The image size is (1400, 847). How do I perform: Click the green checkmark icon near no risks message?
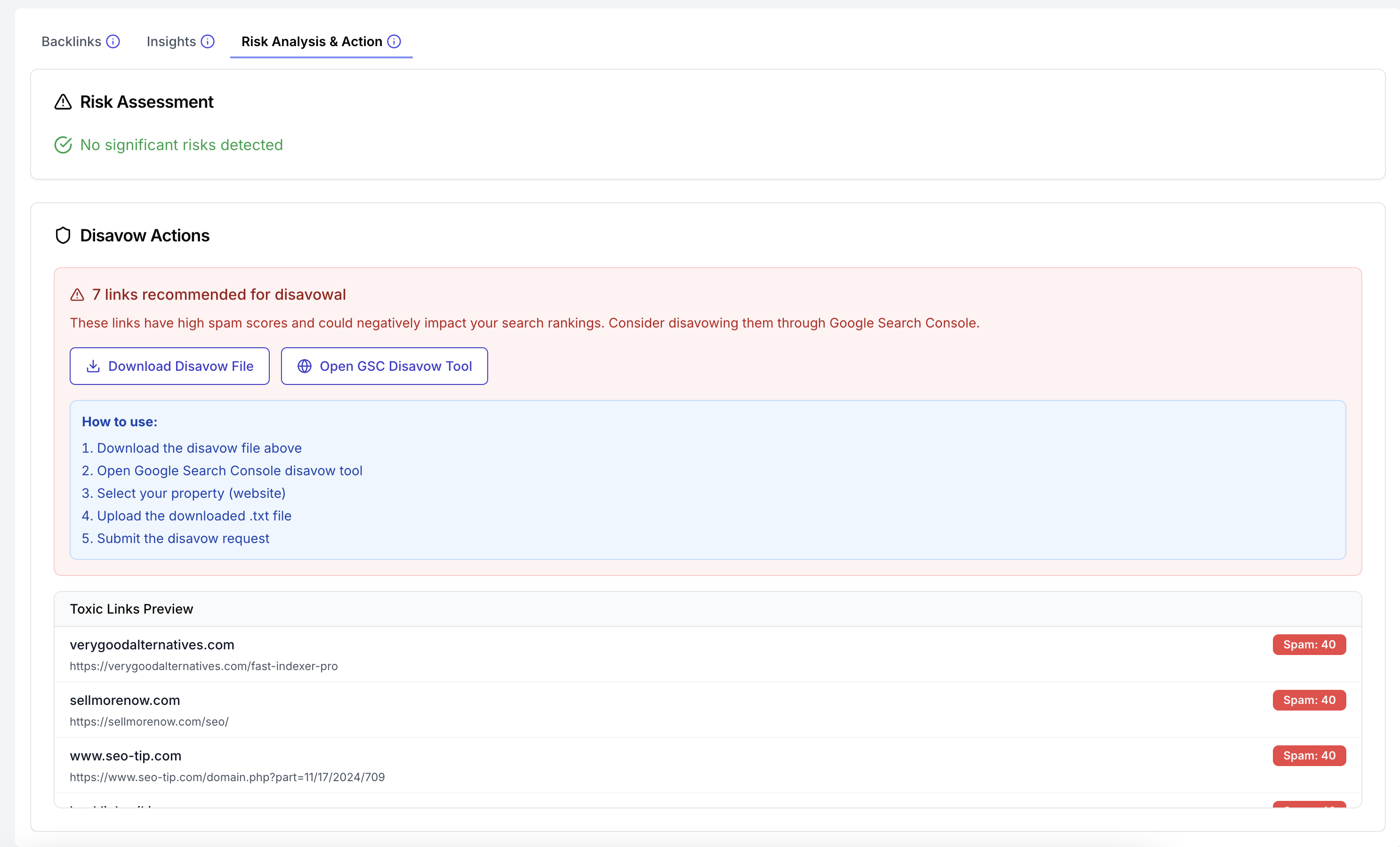63,144
